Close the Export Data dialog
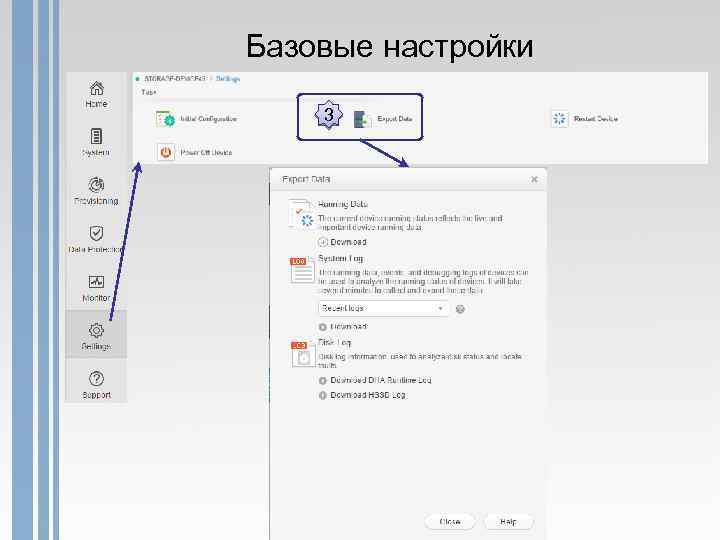 (534, 180)
